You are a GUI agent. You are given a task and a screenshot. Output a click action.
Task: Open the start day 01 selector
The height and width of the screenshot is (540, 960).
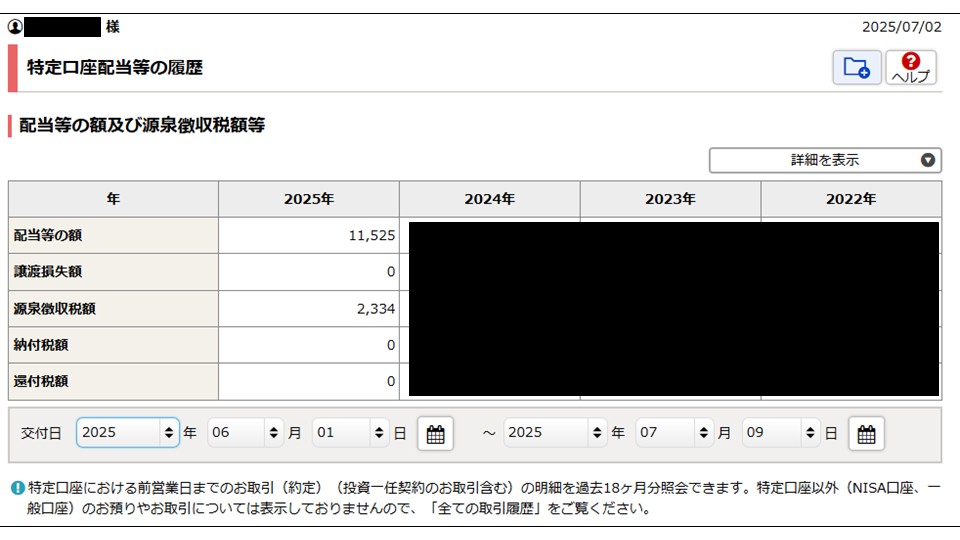[x=350, y=432]
